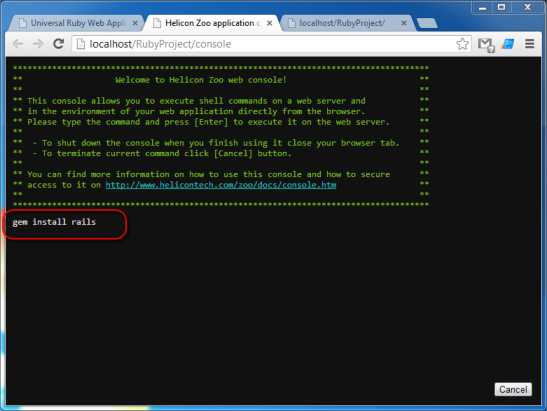Click 'Welcome to Helicon Zoo web console!' heading
Image resolution: width=547 pixels, height=411 pixels.
point(201,80)
